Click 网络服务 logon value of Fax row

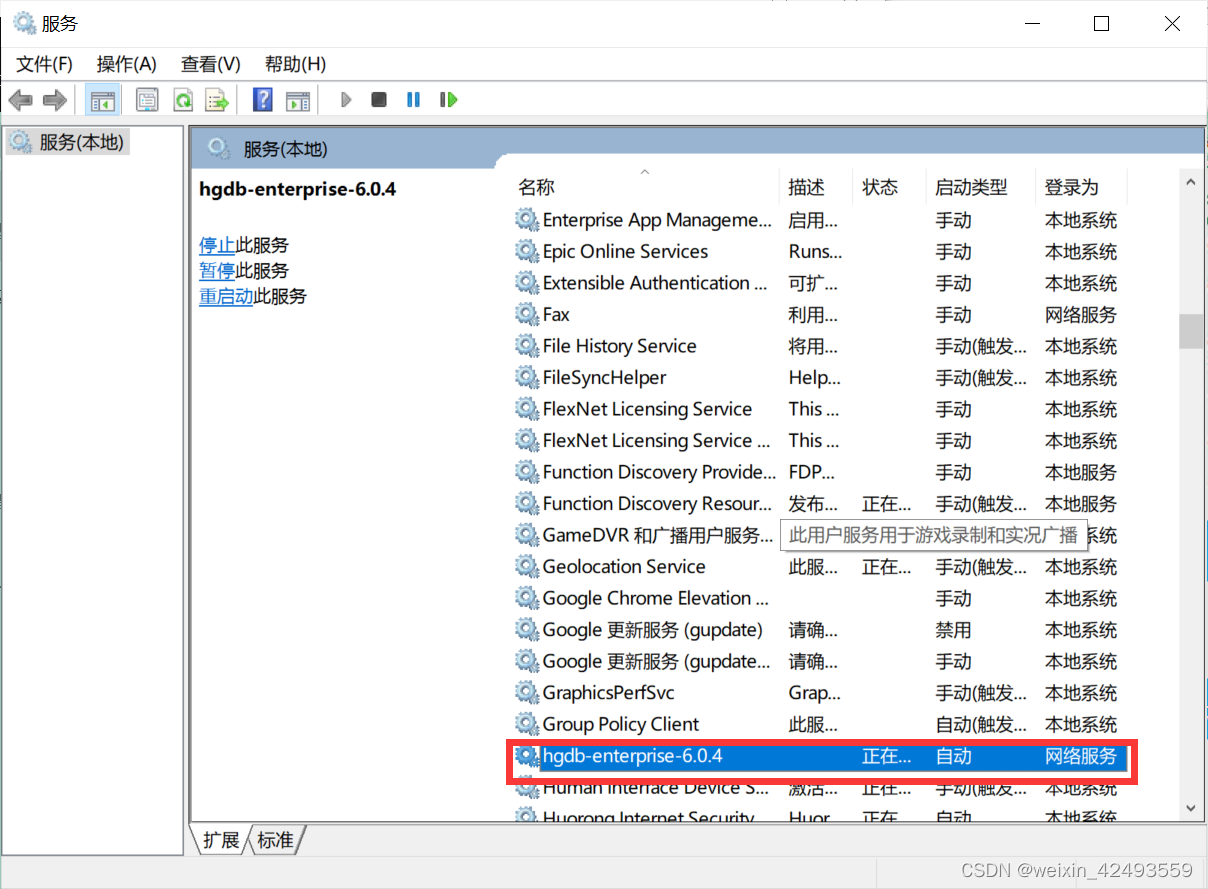(1081, 314)
